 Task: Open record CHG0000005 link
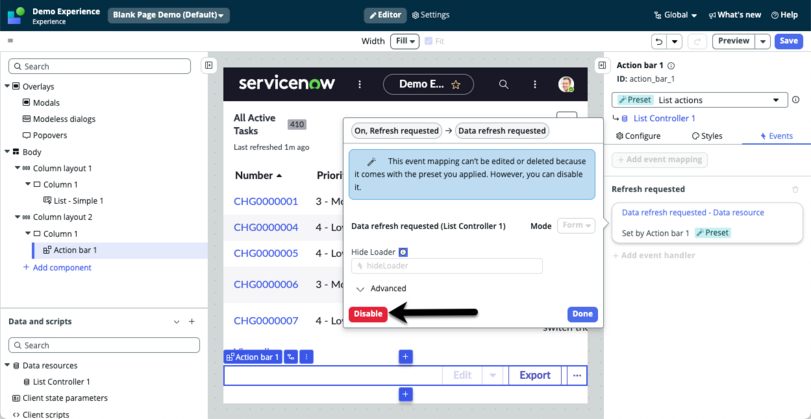[x=266, y=253]
